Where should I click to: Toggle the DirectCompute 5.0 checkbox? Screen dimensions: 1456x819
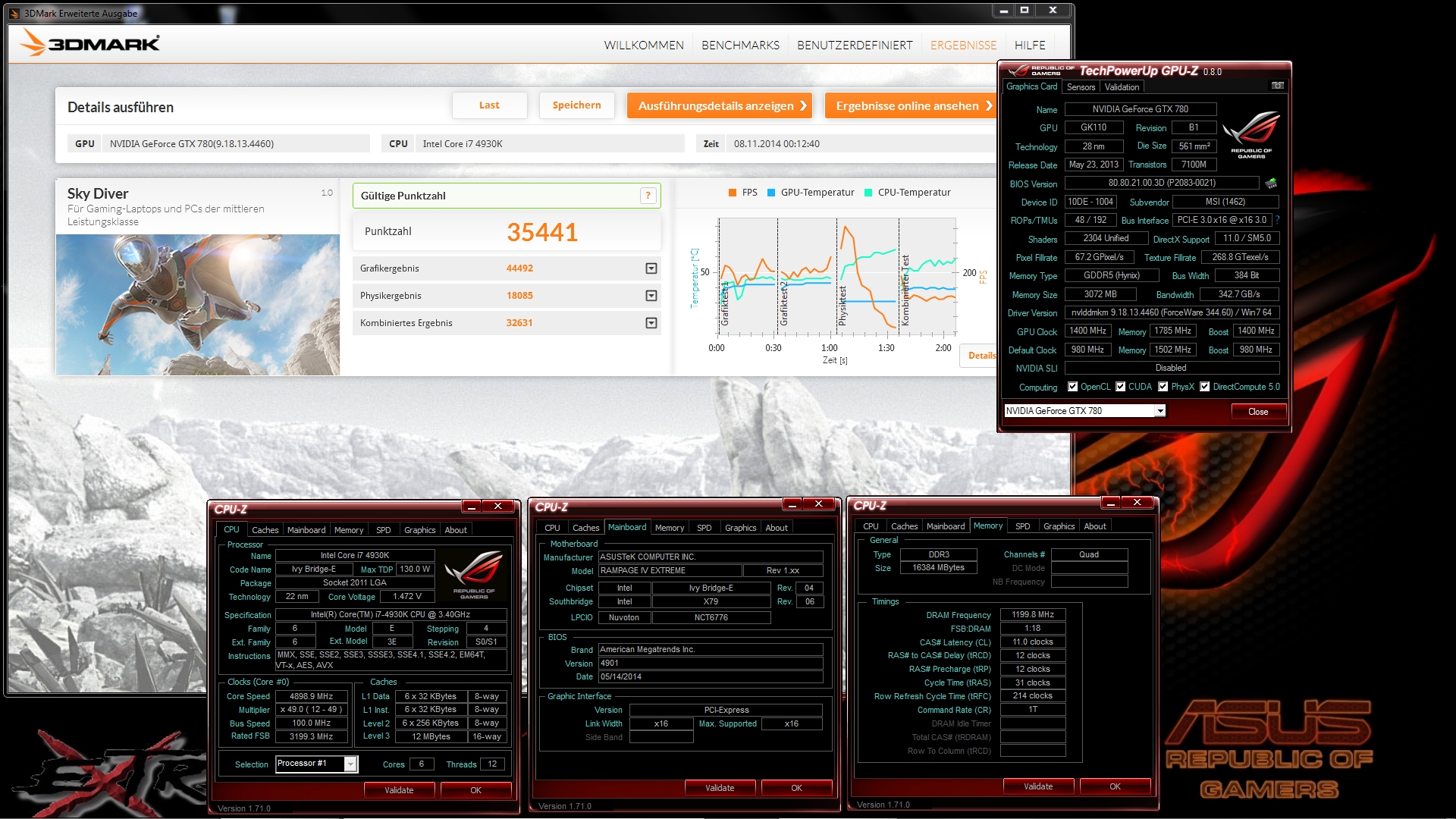pyautogui.click(x=1204, y=387)
